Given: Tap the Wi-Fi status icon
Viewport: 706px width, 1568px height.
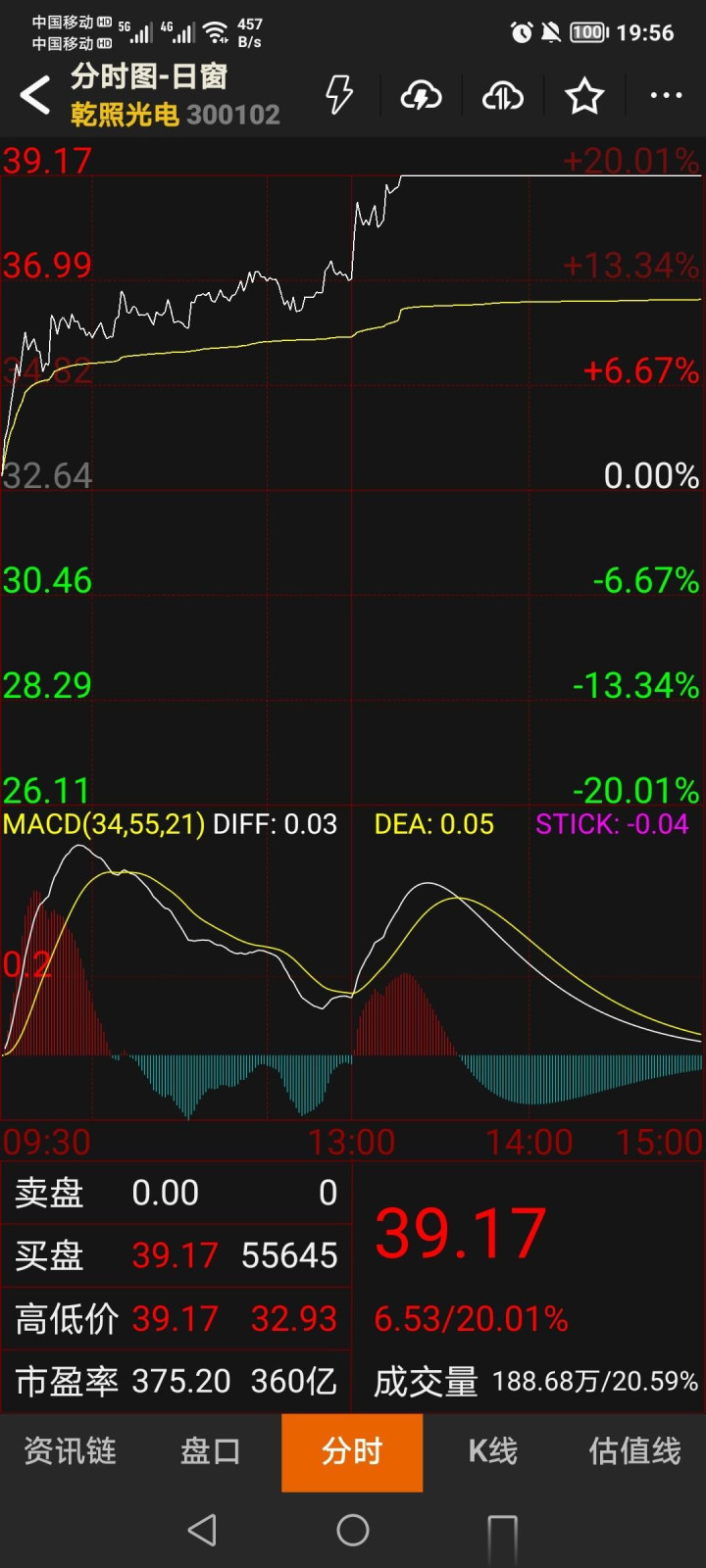Looking at the screenshot, I should (x=216, y=32).
